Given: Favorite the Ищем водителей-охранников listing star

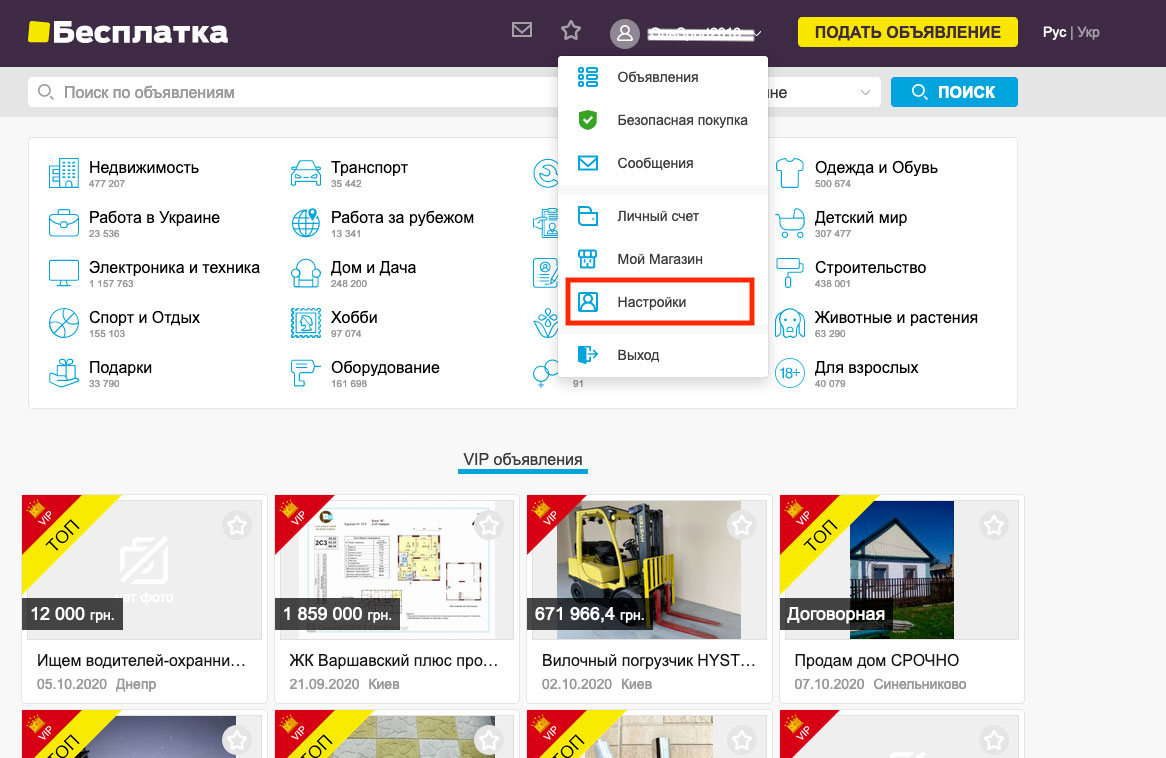Looking at the screenshot, I should pos(237,526).
